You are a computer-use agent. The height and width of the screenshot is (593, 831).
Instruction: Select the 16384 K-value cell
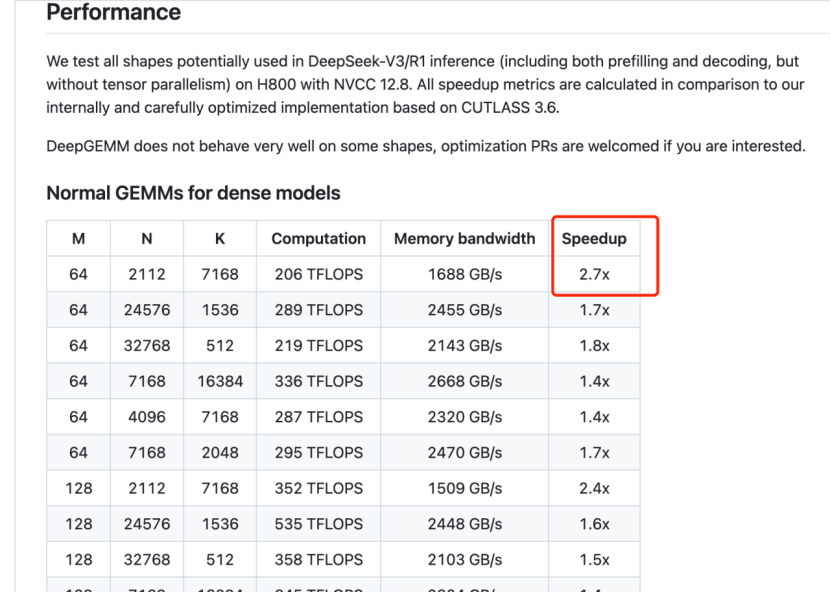click(x=220, y=381)
